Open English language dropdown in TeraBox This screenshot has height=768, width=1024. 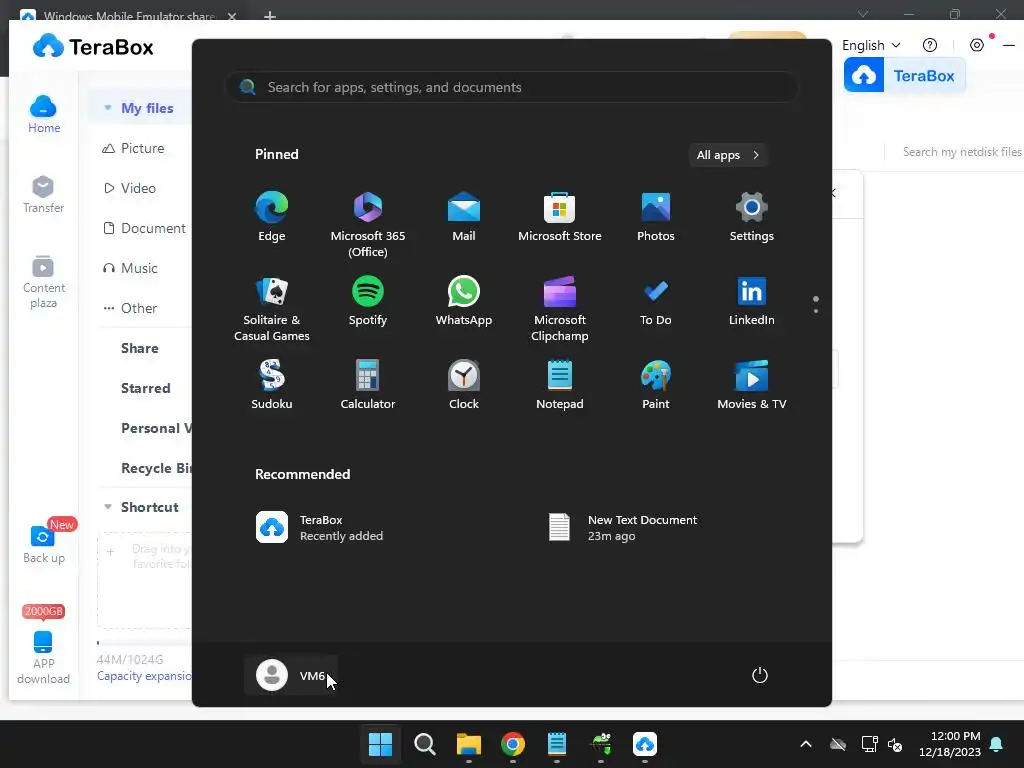click(871, 45)
